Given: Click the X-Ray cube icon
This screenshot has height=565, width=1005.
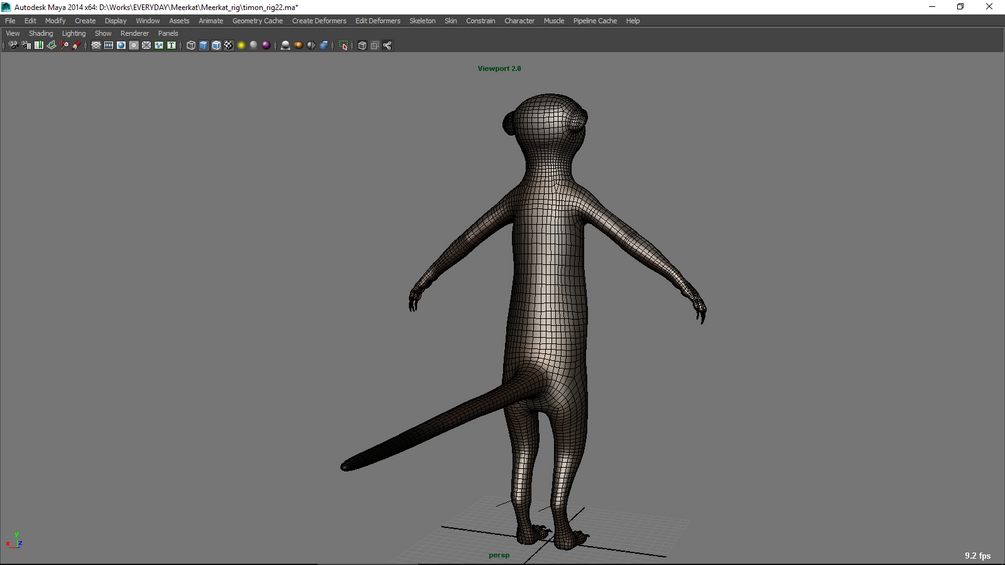Looking at the screenshot, I should 362,45.
